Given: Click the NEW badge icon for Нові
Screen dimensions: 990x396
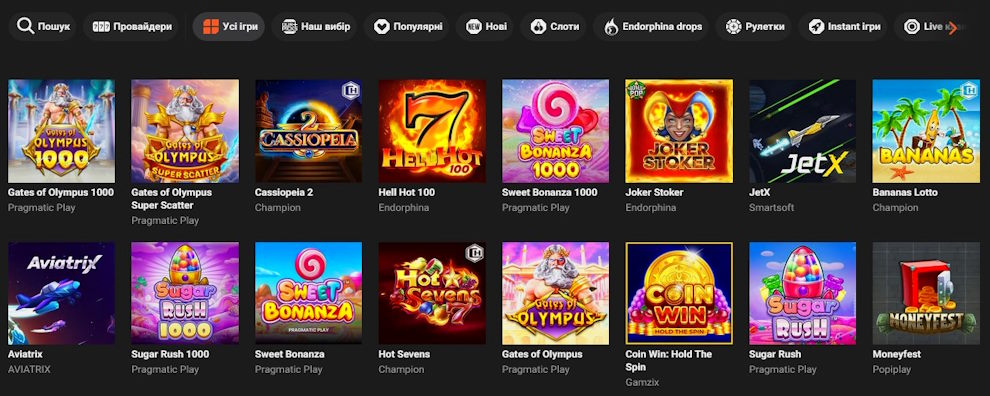Looking at the screenshot, I should point(474,27).
